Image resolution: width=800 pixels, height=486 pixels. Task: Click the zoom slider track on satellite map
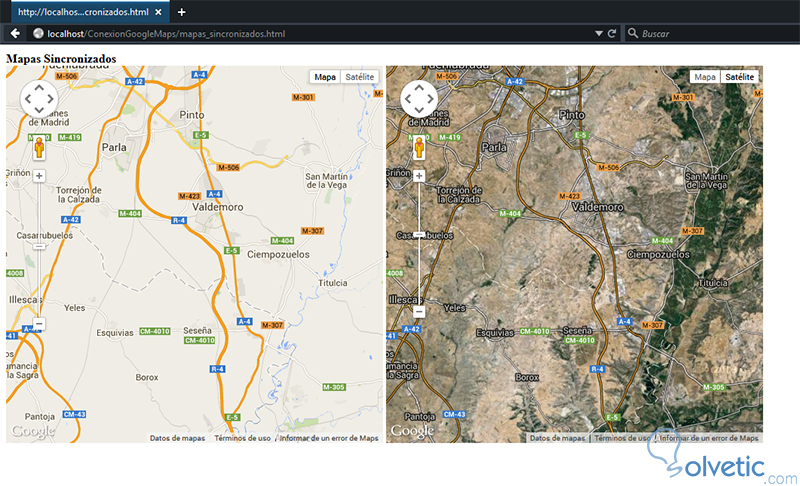click(419, 244)
